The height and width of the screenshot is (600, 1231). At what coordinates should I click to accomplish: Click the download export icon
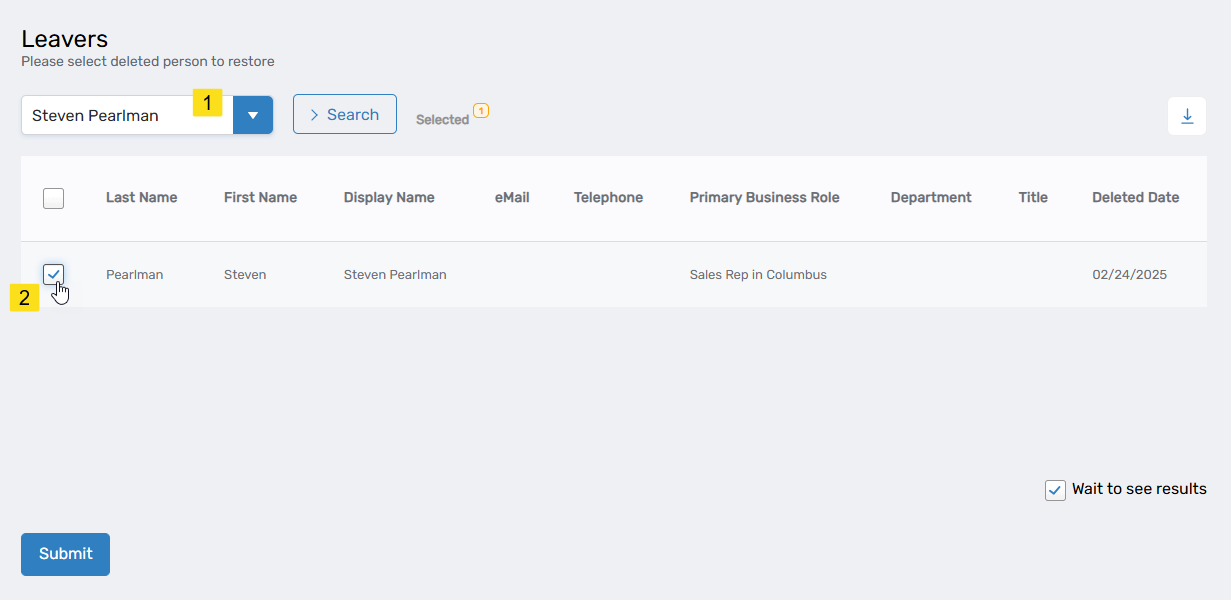coord(1187,116)
